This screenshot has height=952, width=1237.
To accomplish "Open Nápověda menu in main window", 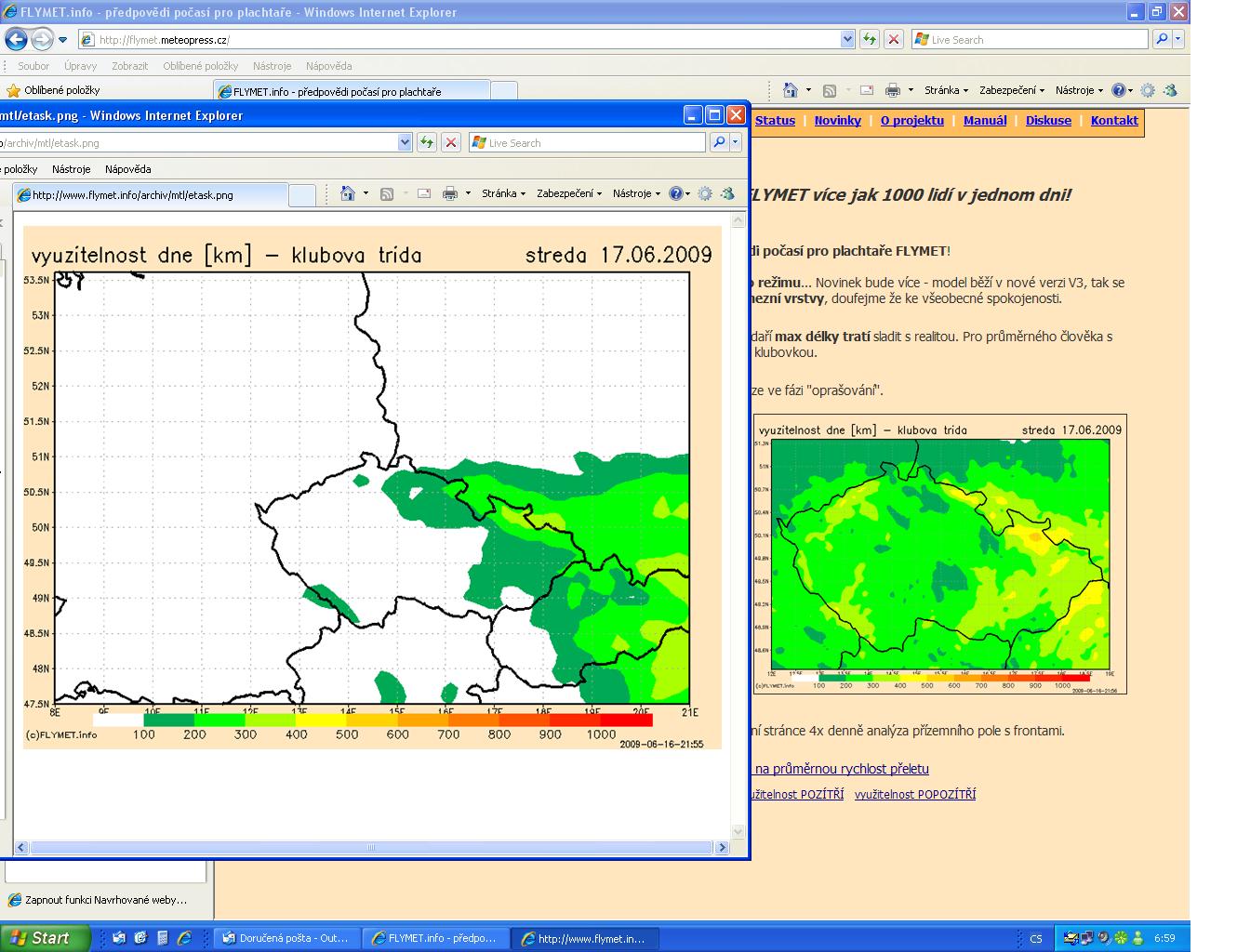I will [328, 66].
